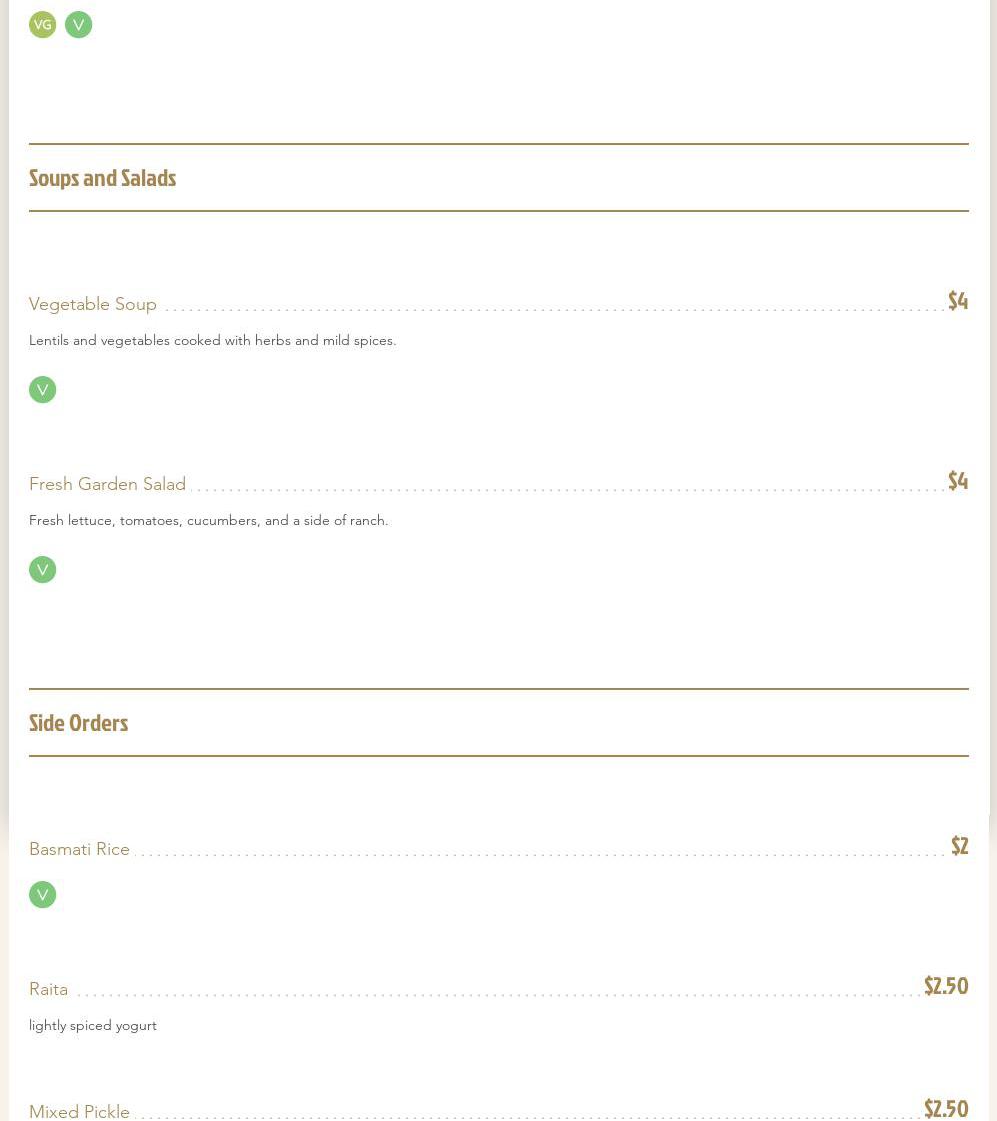The width and height of the screenshot is (997, 1121).
Task: Click the vegetarian icon under Basmati Rice
Action: coord(42,895)
